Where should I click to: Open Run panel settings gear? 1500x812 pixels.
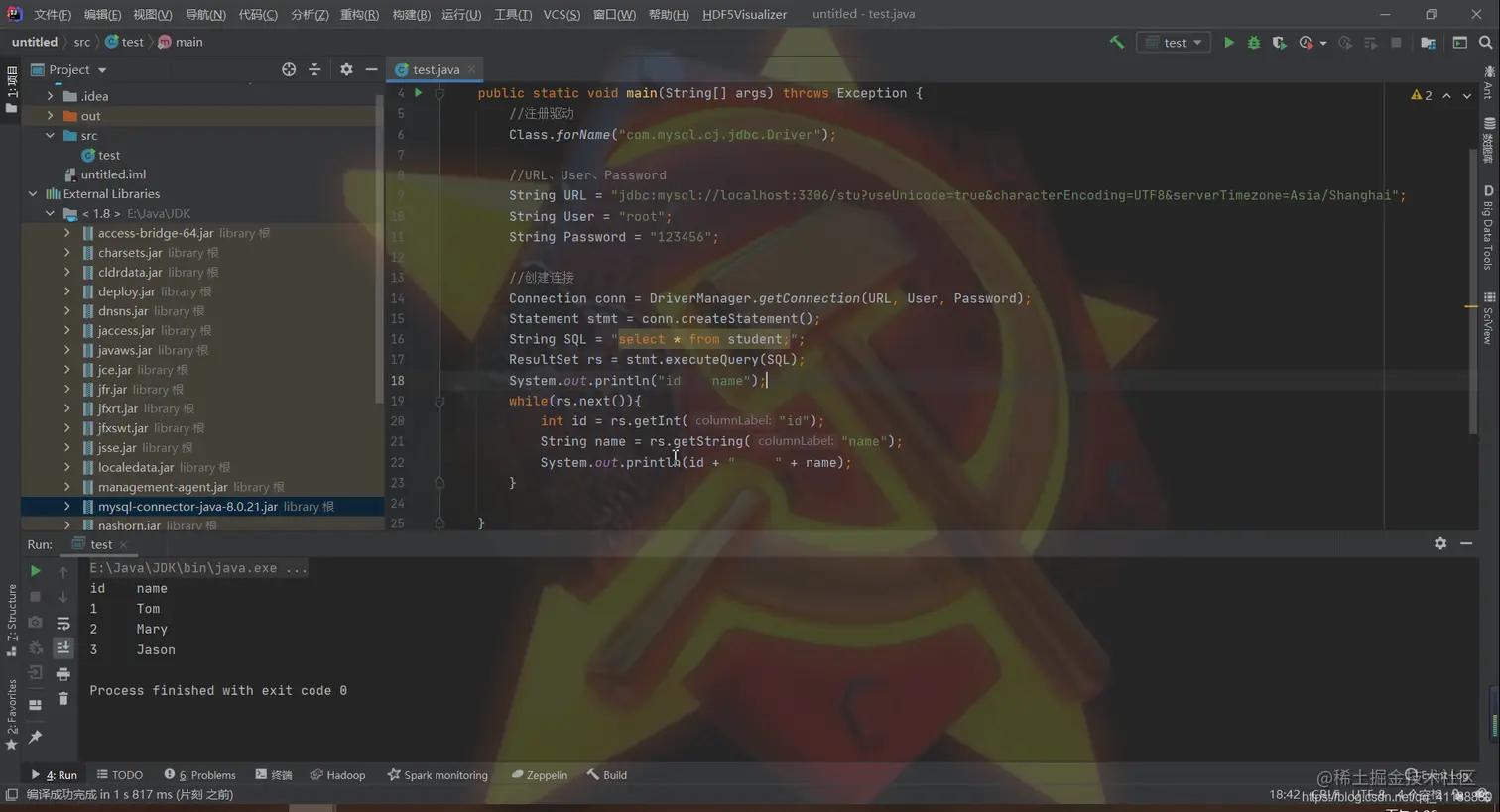pyautogui.click(x=1440, y=543)
